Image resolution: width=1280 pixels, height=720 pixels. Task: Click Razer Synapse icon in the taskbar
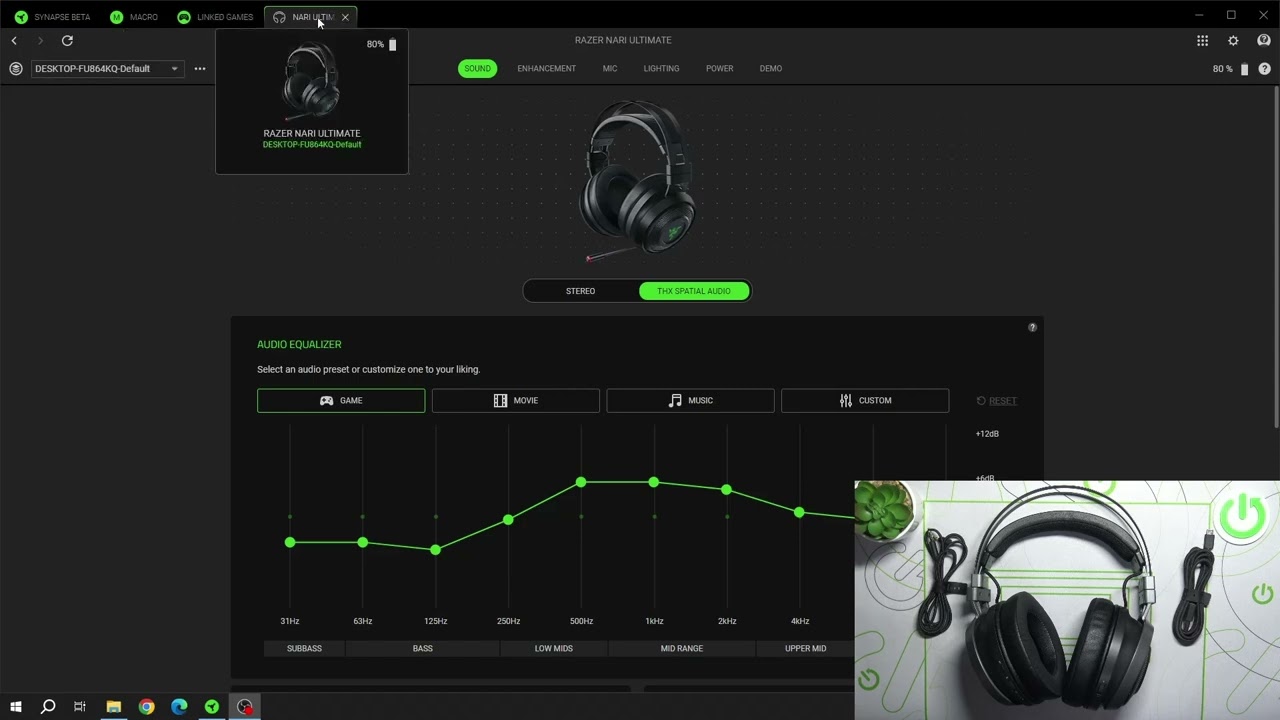pyautogui.click(x=212, y=707)
